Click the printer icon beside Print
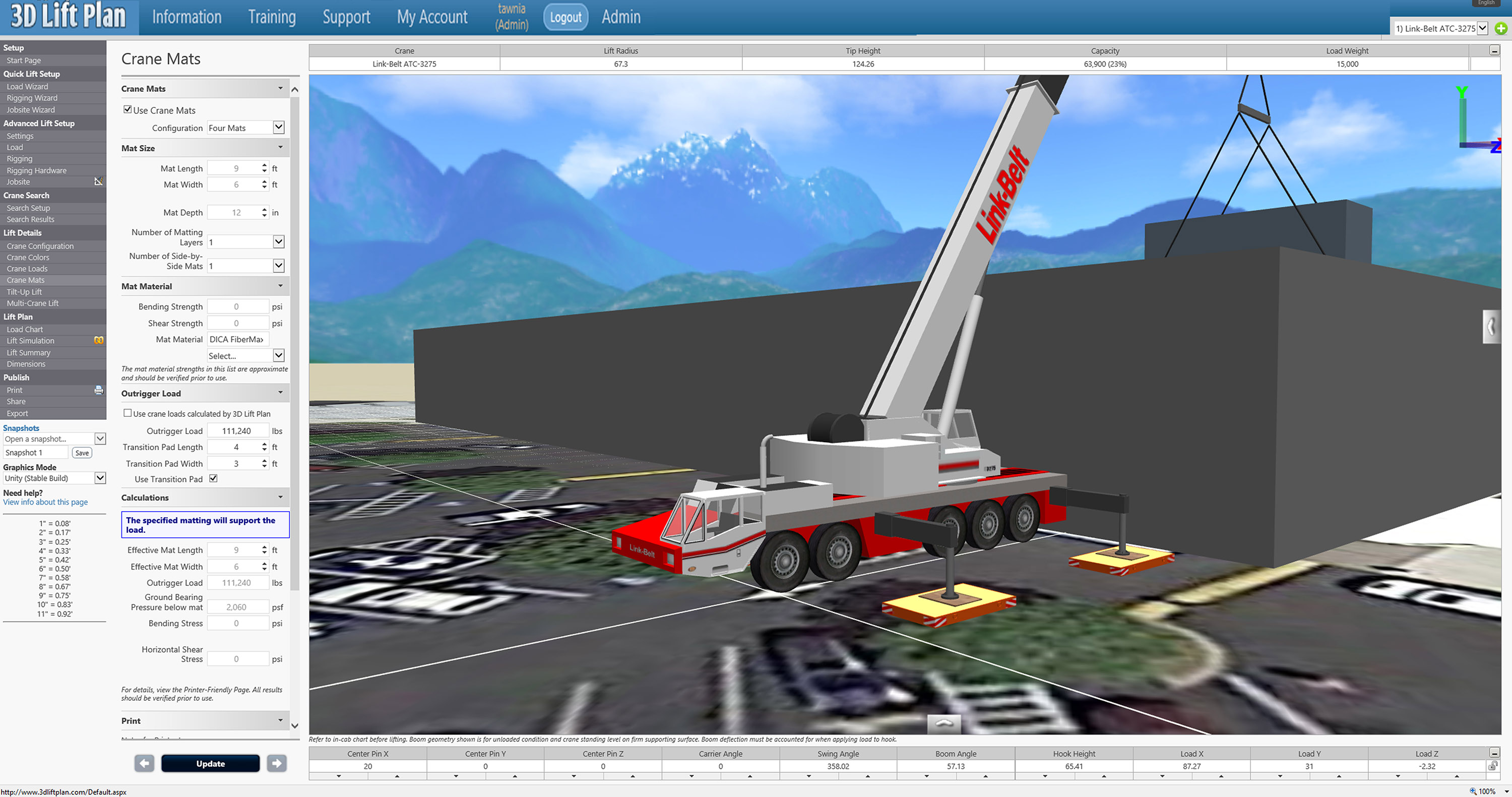The height and width of the screenshot is (797, 1512). [x=99, y=390]
